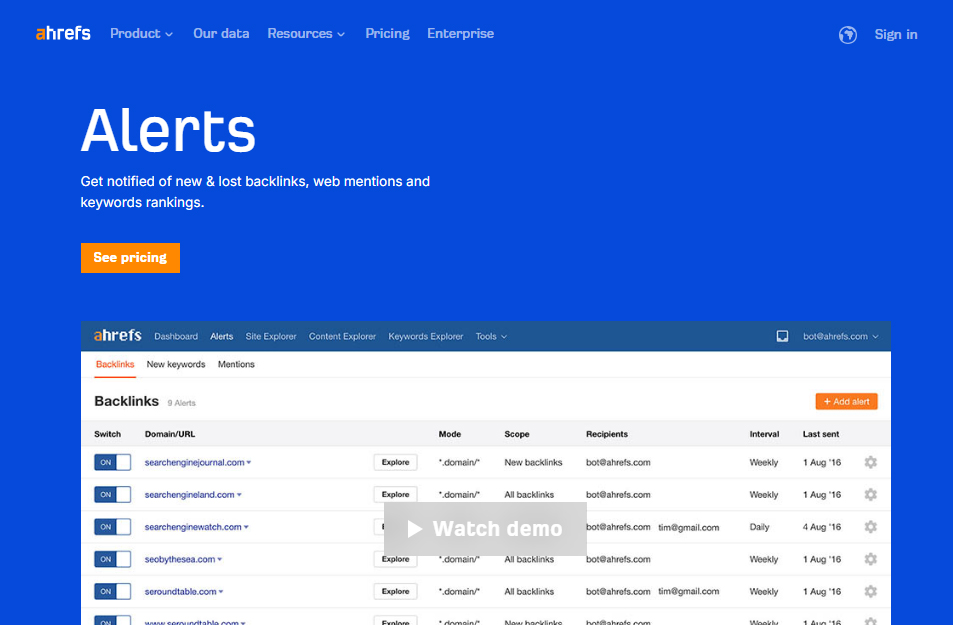The width and height of the screenshot is (953, 625).
Task: Click the Recipients column header
Action: [607, 434]
